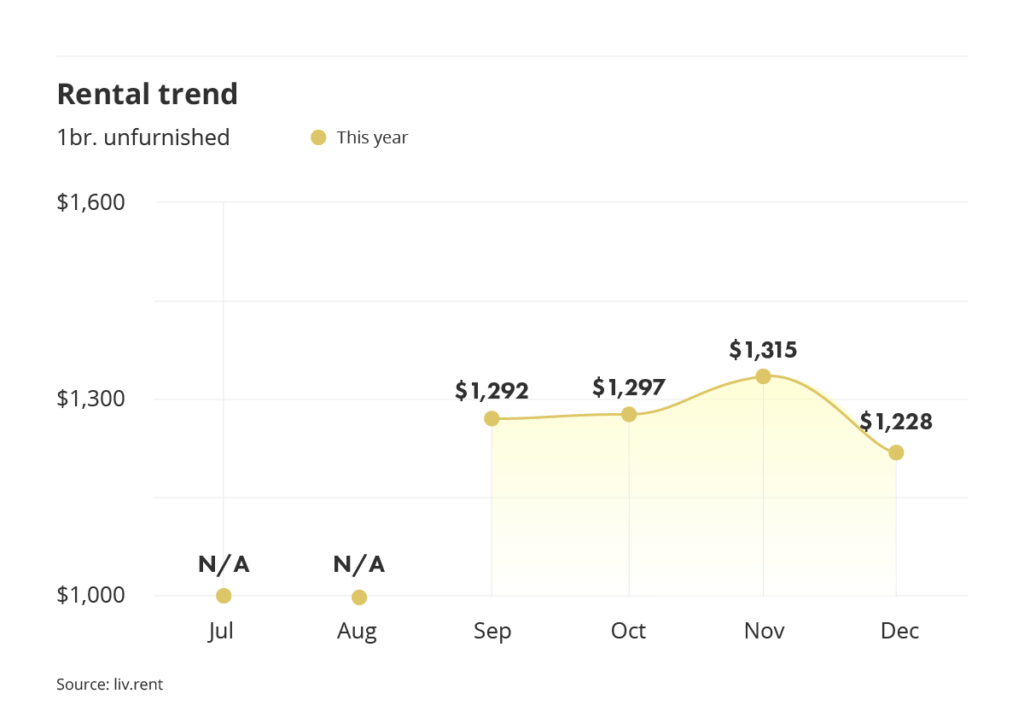Image resolution: width=1024 pixels, height=717 pixels.
Task: Select the Oct data point on the line
Action: 629,414
